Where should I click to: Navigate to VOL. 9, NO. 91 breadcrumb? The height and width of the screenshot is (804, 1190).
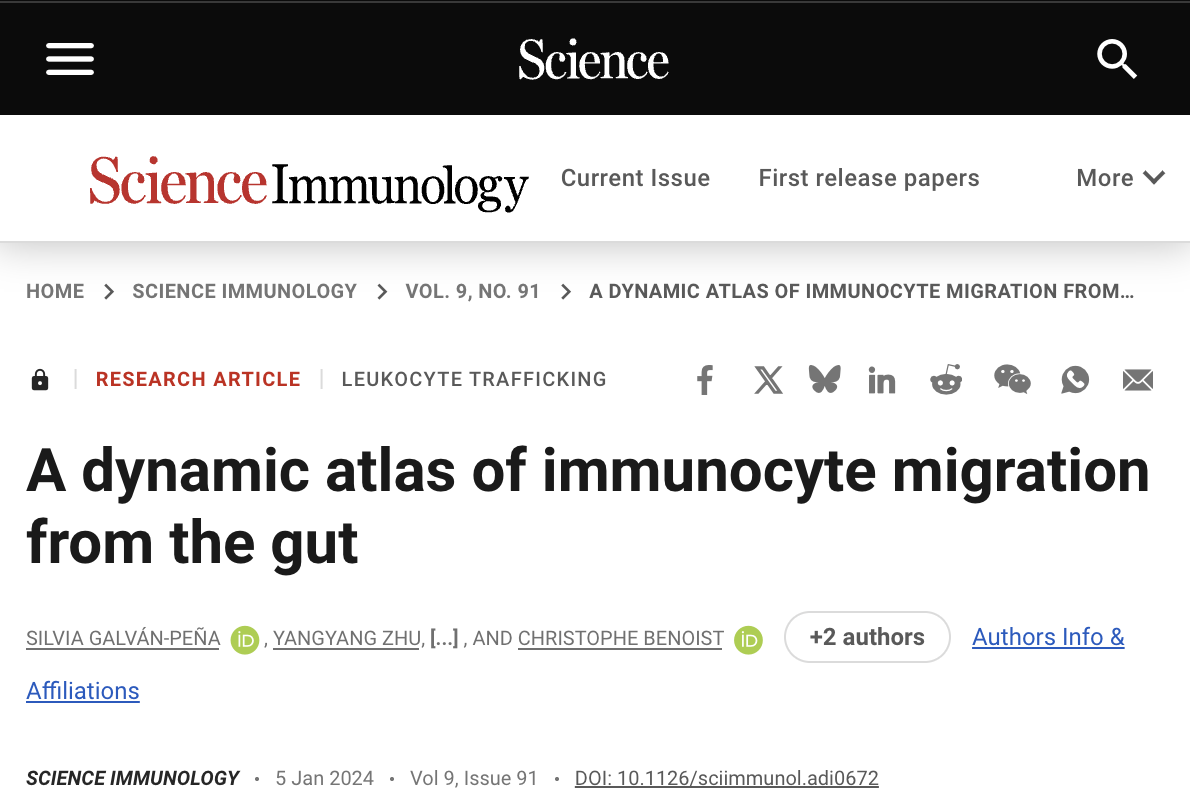(472, 291)
